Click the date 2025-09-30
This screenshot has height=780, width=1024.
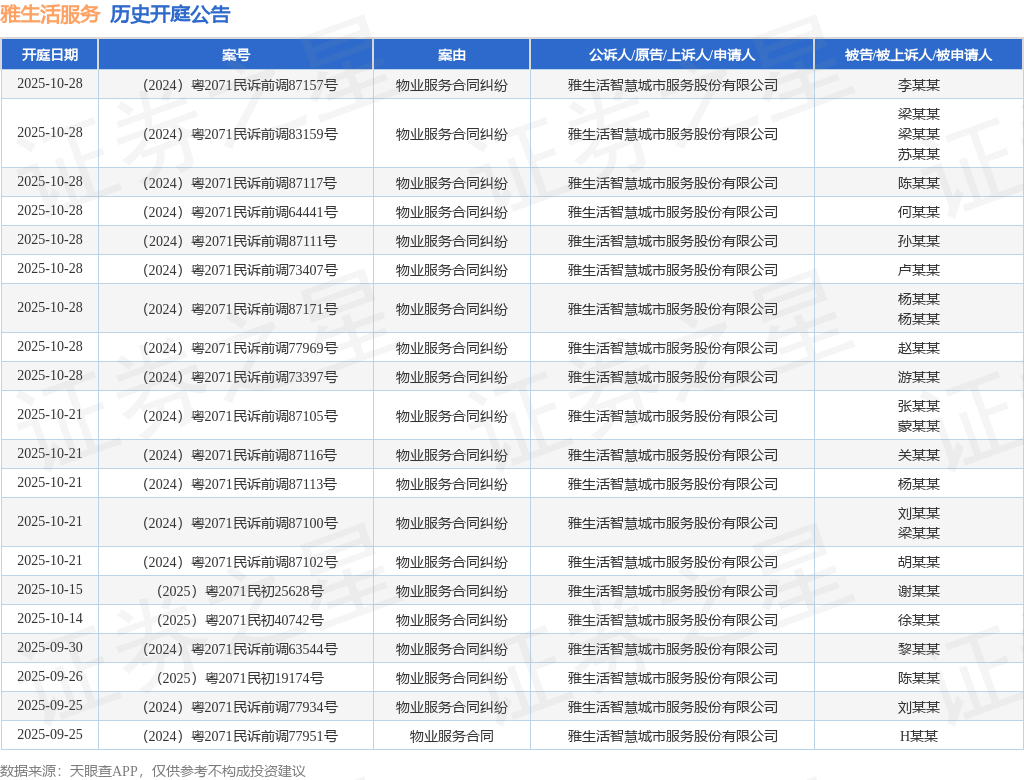point(50,647)
